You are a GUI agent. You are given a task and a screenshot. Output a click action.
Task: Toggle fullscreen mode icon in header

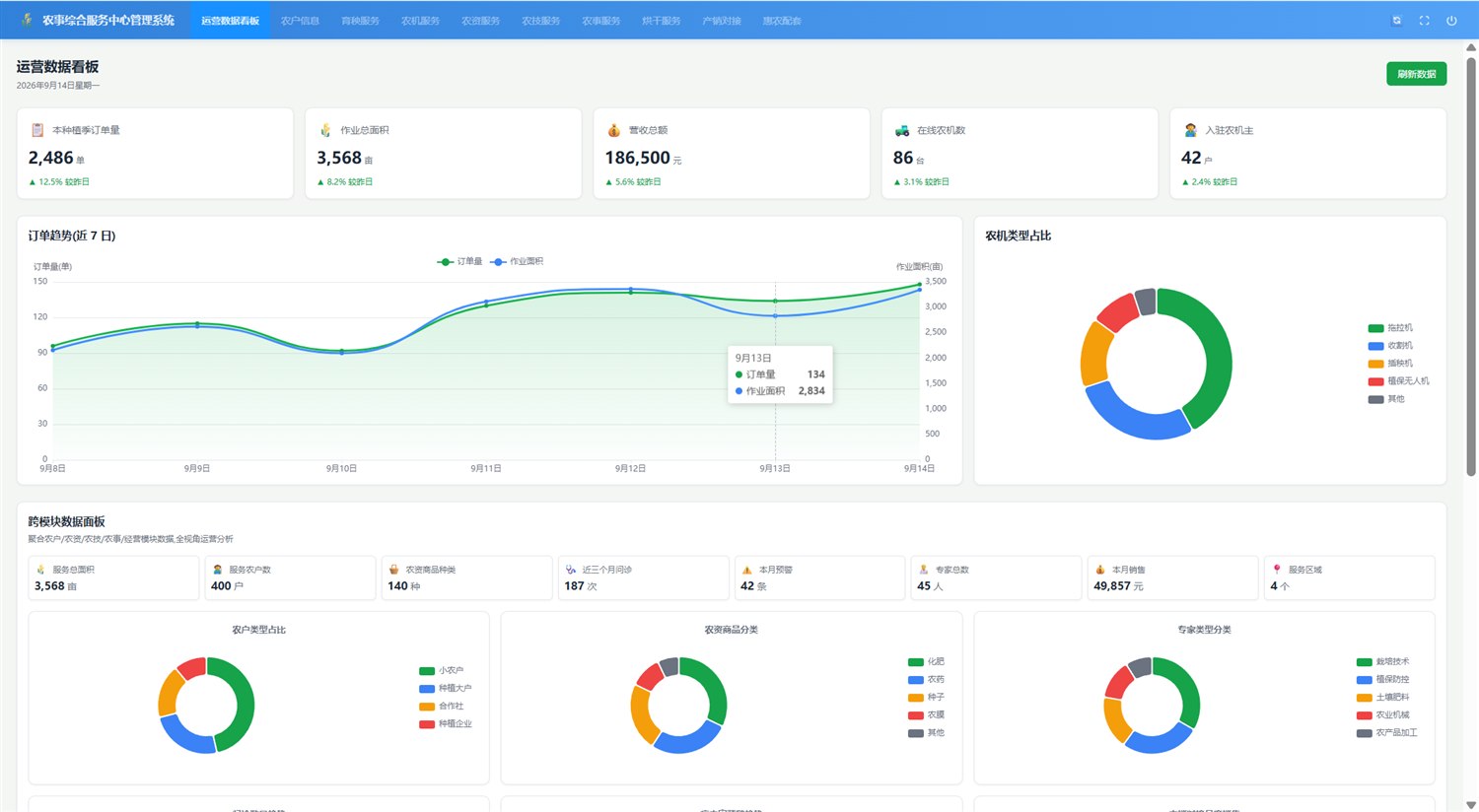(1424, 21)
